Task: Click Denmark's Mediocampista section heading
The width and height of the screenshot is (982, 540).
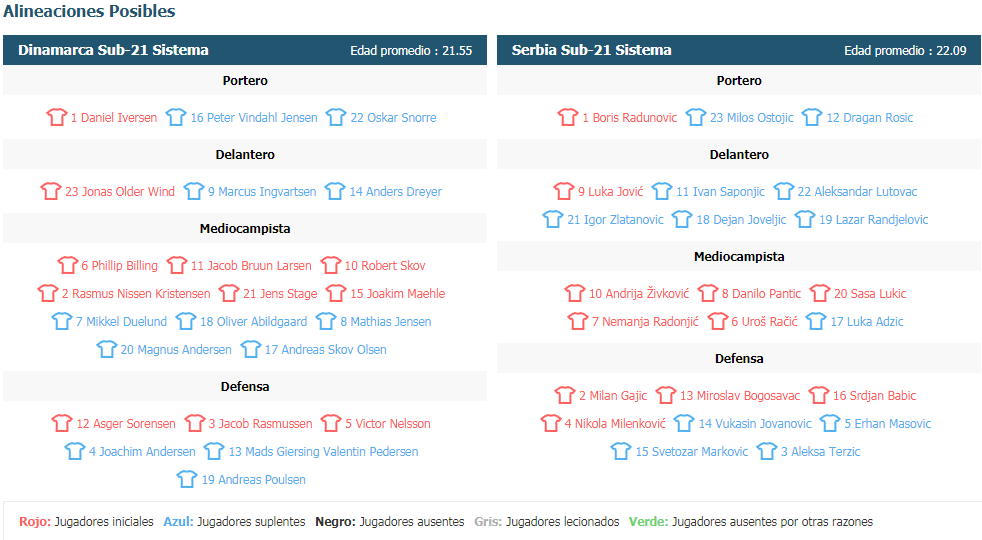Action: click(245, 229)
